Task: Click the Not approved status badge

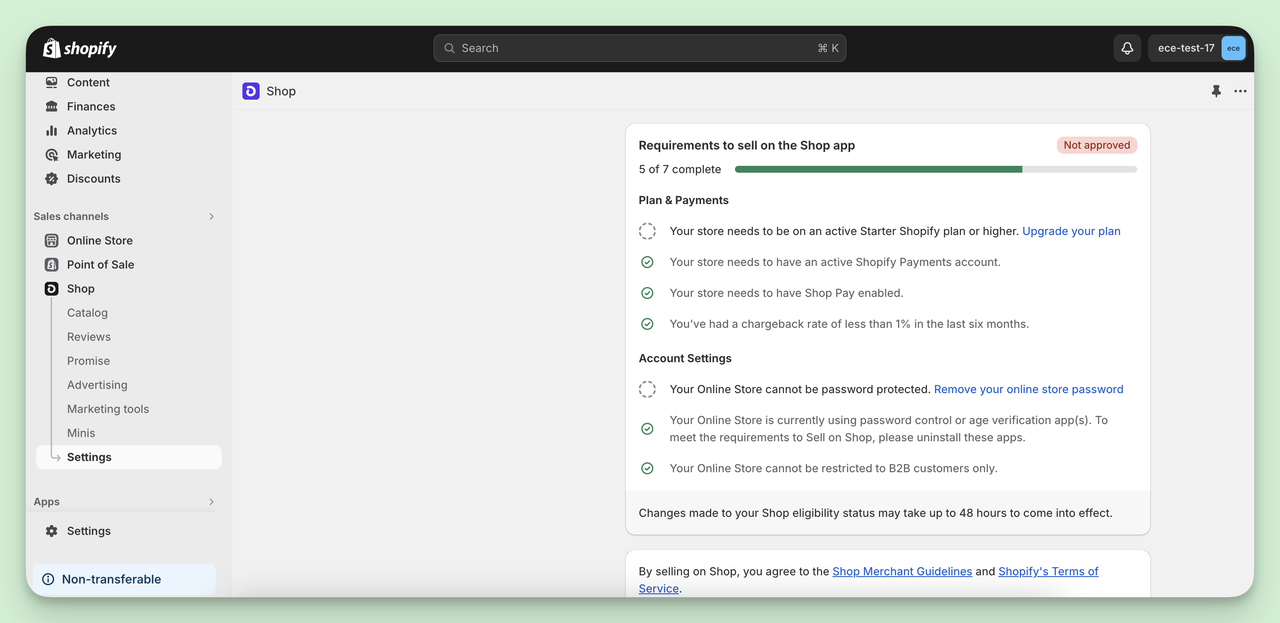Action: (1097, 145)
